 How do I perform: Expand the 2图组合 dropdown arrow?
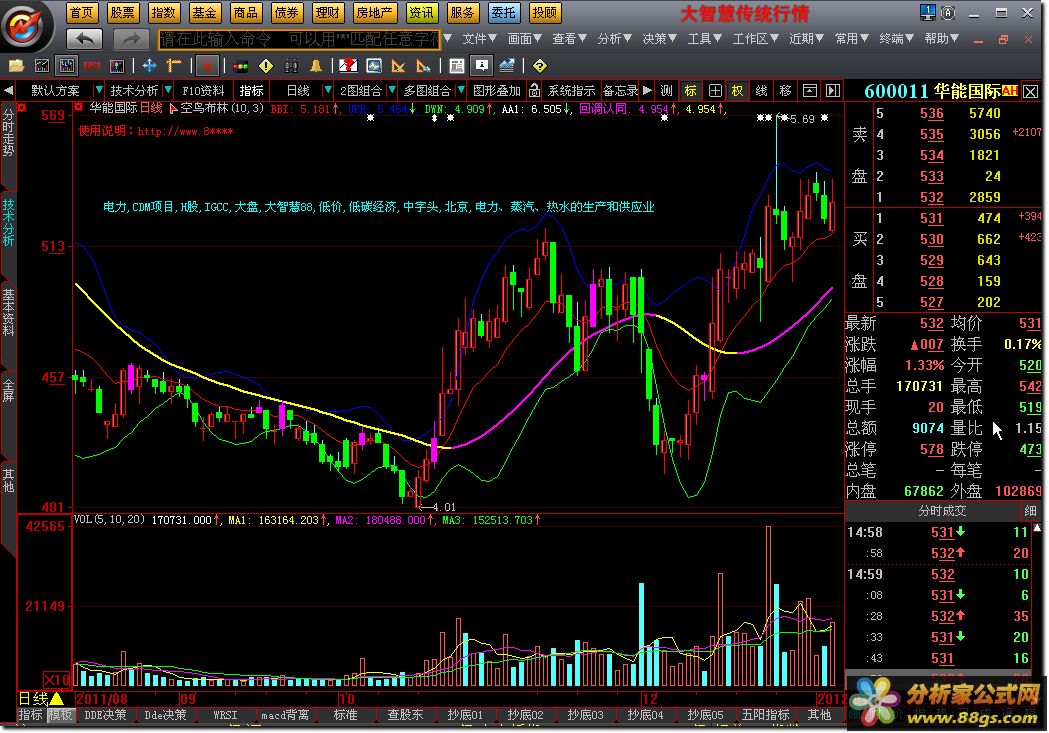pyautogui.click(x=392, y=90)
